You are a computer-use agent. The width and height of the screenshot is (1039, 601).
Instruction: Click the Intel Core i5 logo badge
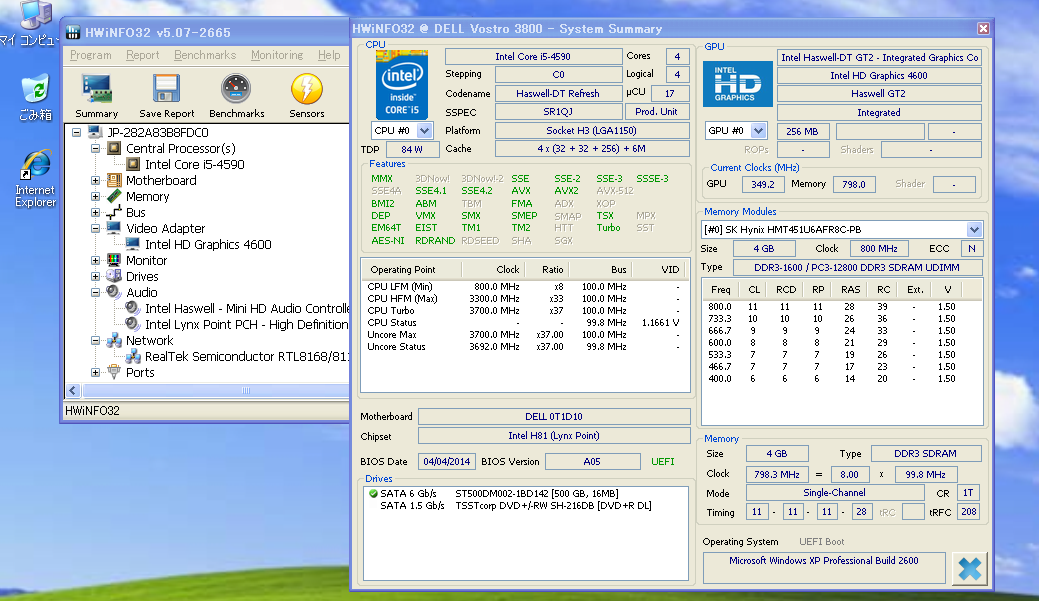[402, 85]
